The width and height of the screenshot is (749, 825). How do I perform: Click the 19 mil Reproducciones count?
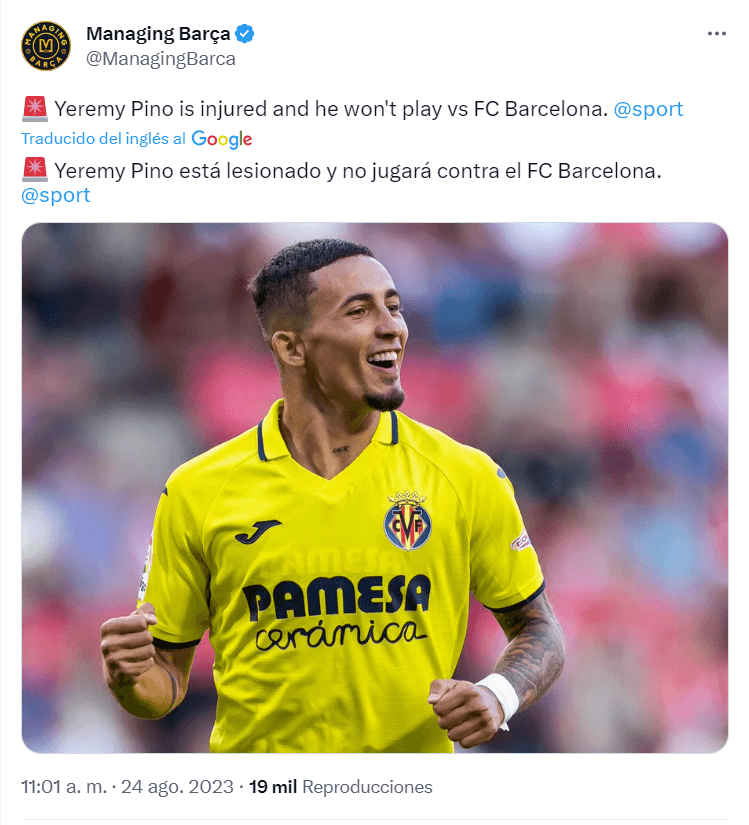tap(340, 787)
